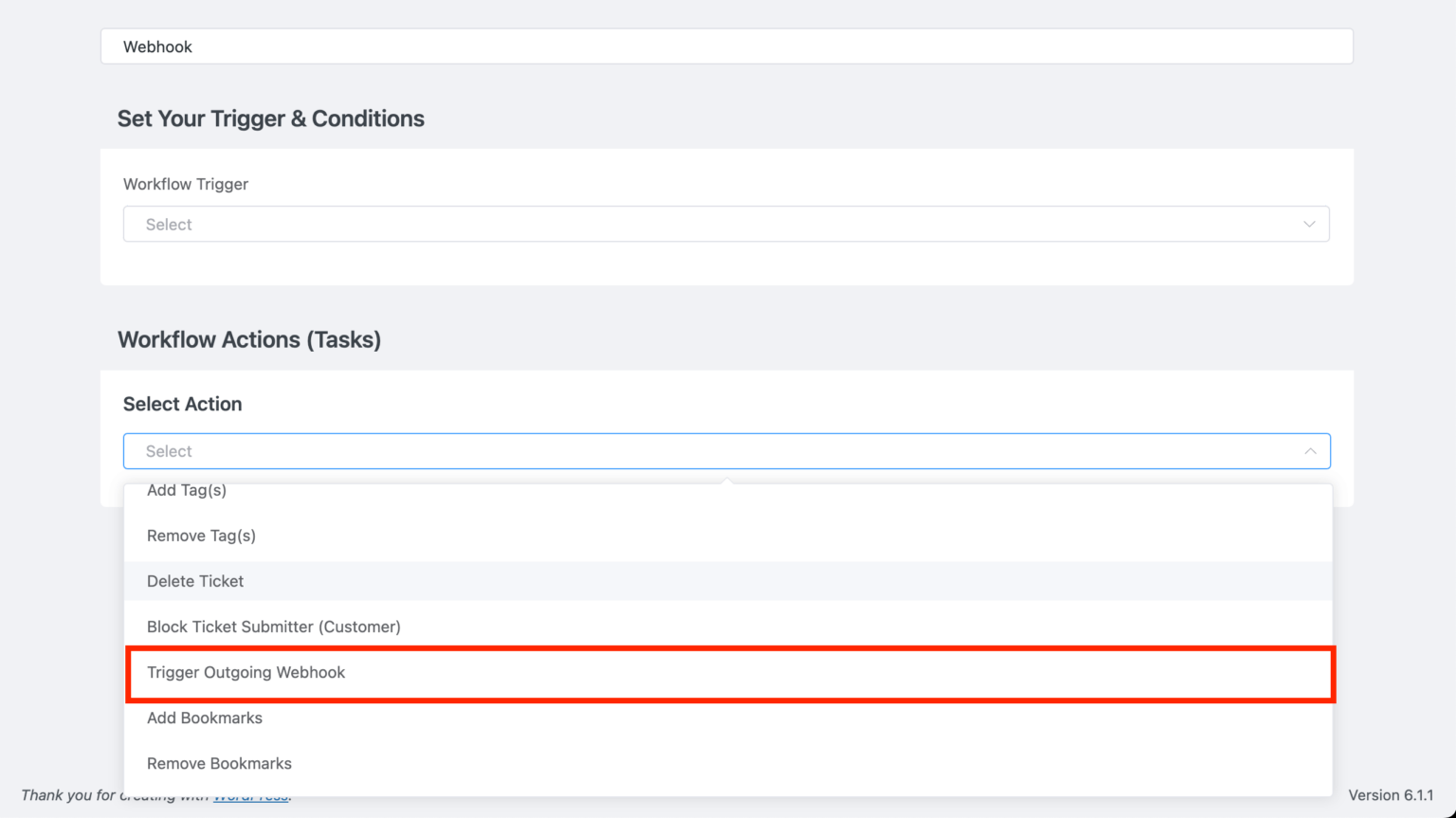Click the "Workflow Actions (Tasks)" heading
Viewport: 1456px width, 818px height.
coord(249,339)
